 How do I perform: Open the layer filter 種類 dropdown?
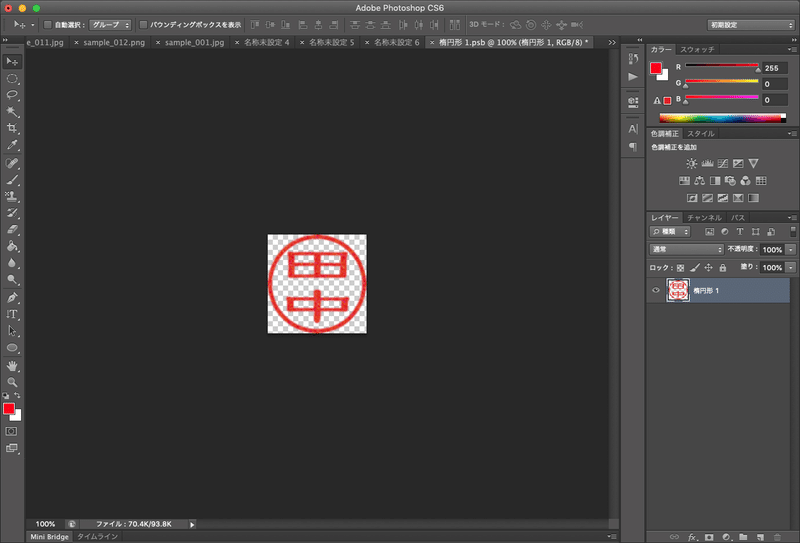click(670, 232)
